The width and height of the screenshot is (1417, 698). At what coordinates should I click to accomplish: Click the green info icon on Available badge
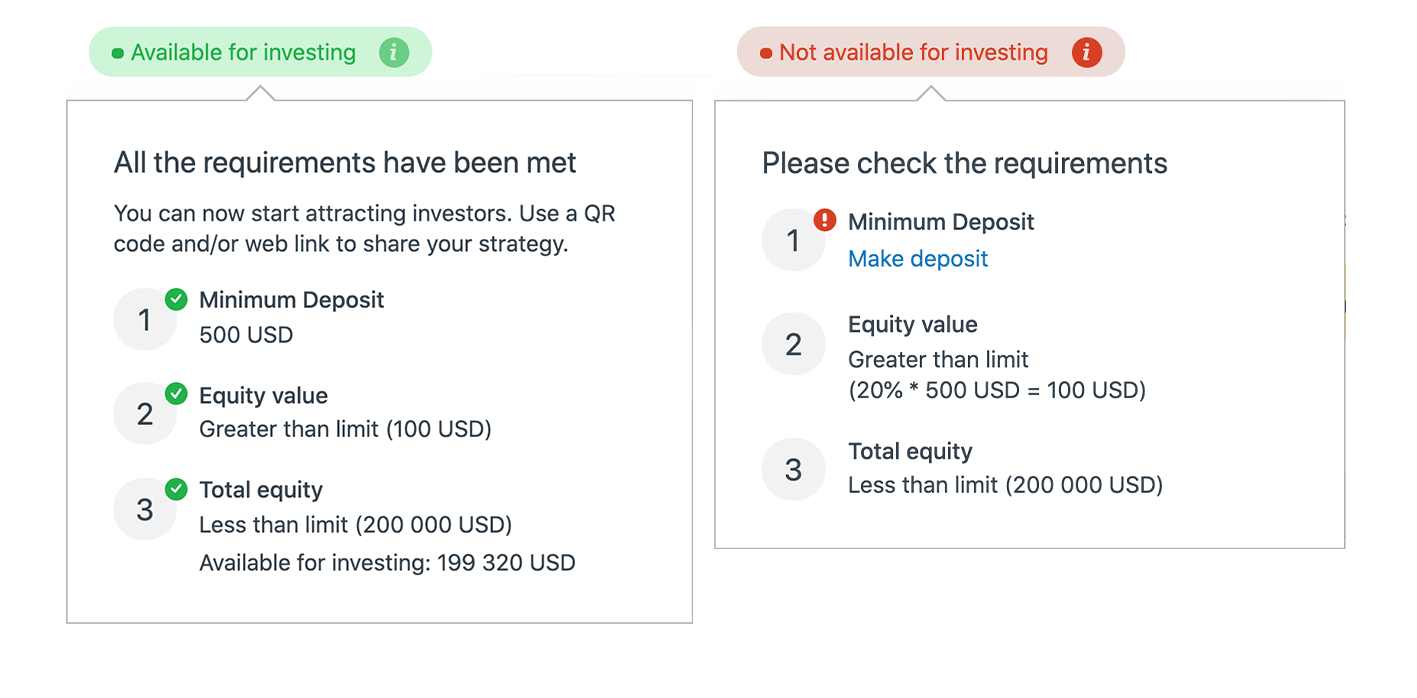pyautogui.click(x=394, y=53)
